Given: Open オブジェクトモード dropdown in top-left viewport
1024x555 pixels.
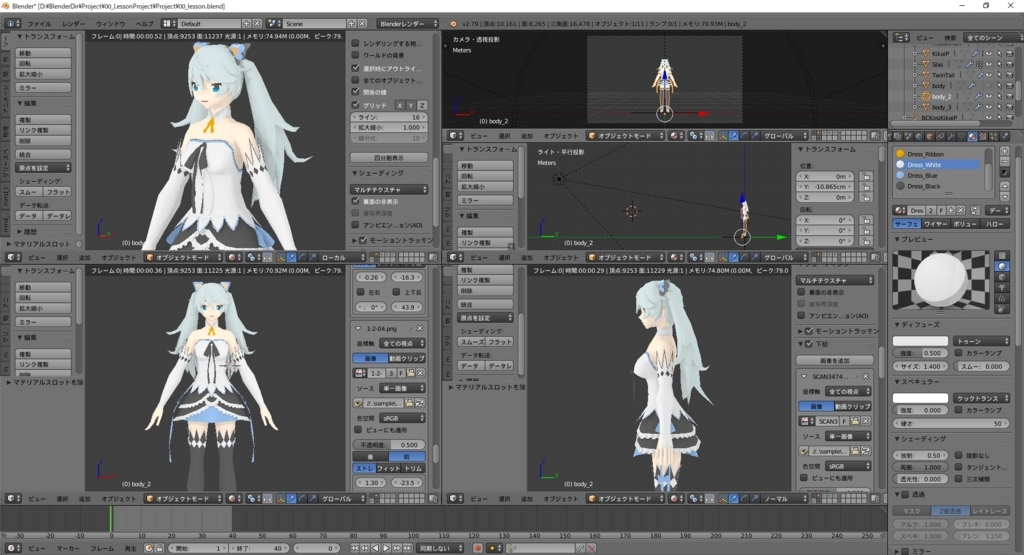Looking at the screenshot, I should click(184, 257).
